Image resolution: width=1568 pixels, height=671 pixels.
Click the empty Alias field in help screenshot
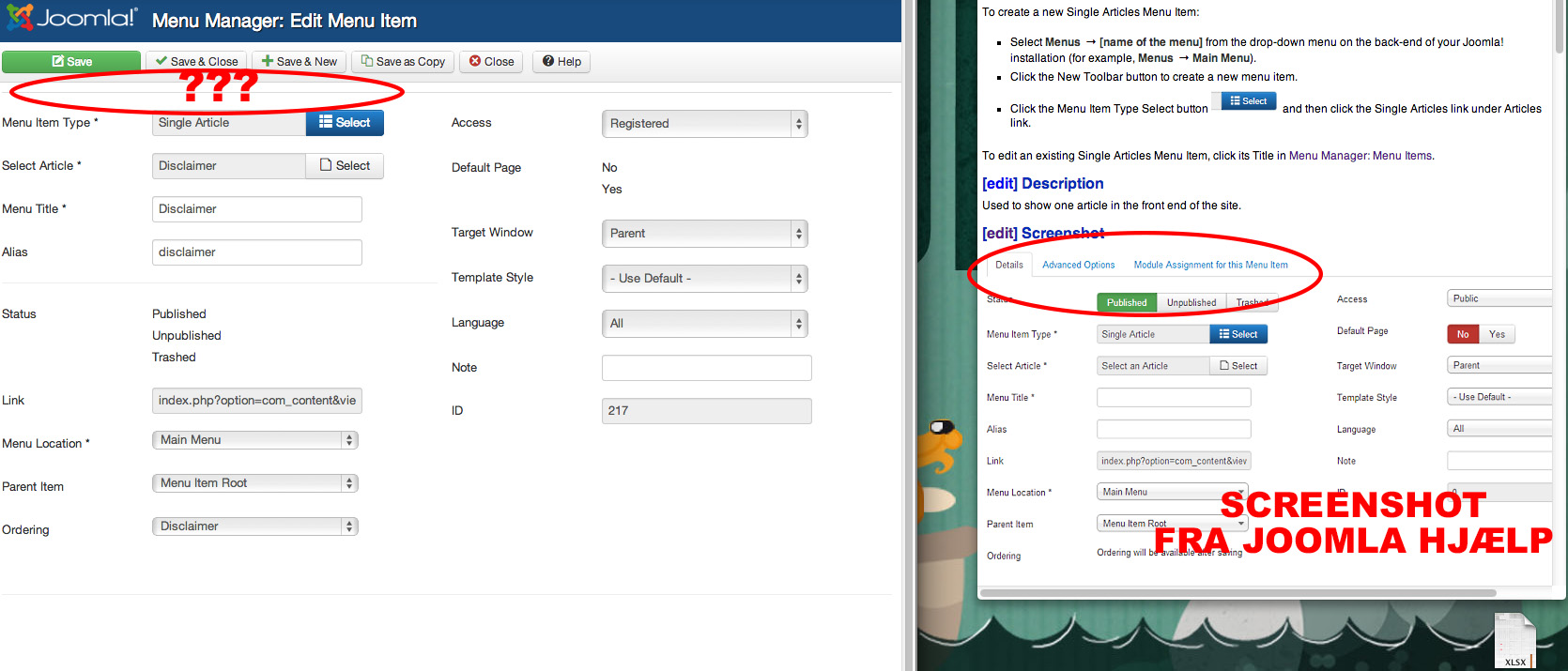click(x=1174, y=430)
